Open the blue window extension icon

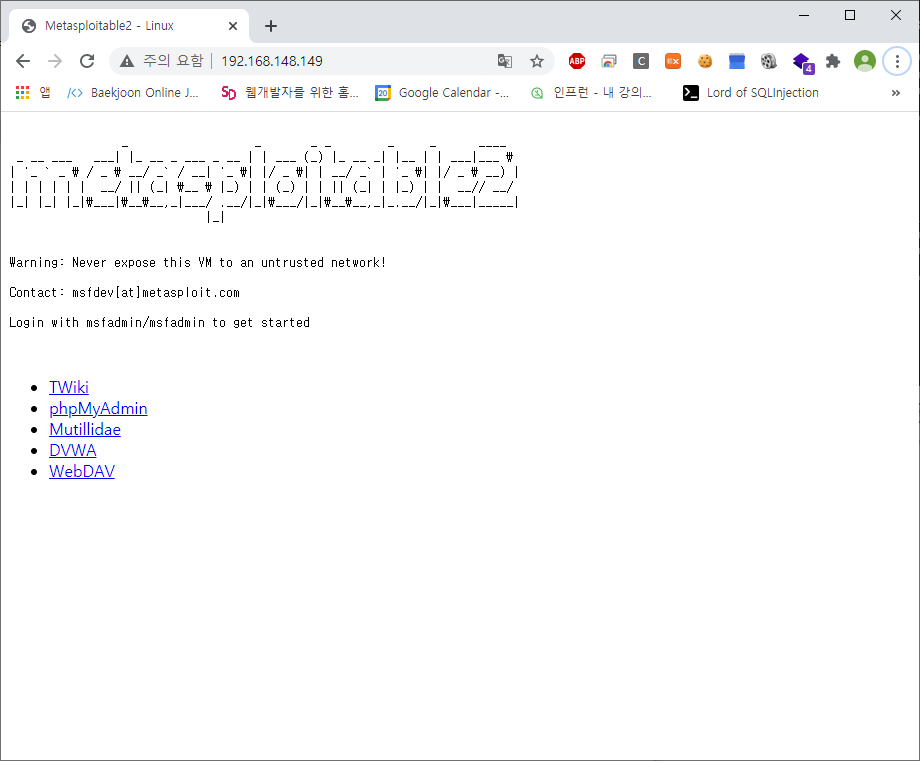pos(737,61)
